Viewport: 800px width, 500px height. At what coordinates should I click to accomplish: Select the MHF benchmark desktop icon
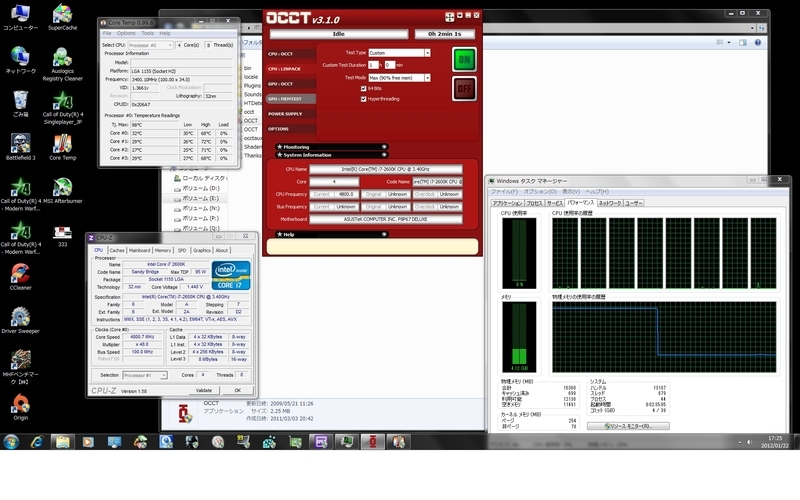coord(20,367)
